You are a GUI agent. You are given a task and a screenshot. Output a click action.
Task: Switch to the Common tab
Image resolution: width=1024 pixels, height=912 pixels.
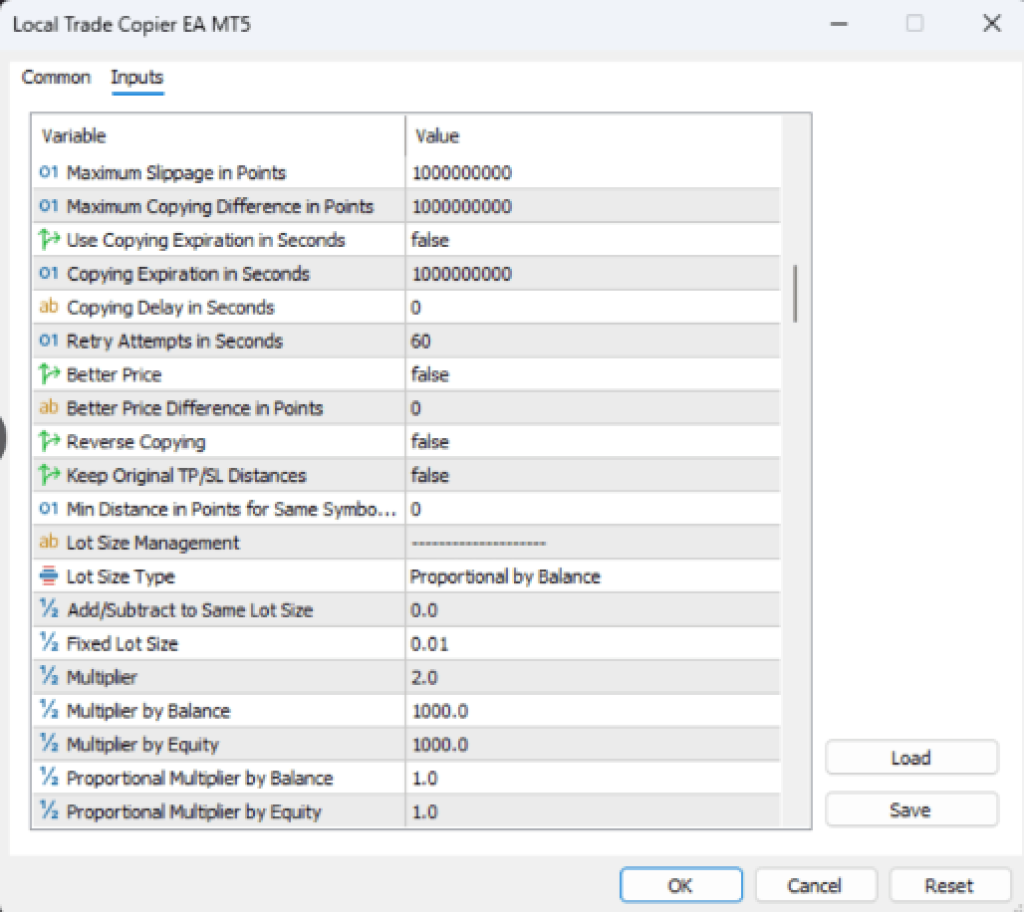[56, 77]
